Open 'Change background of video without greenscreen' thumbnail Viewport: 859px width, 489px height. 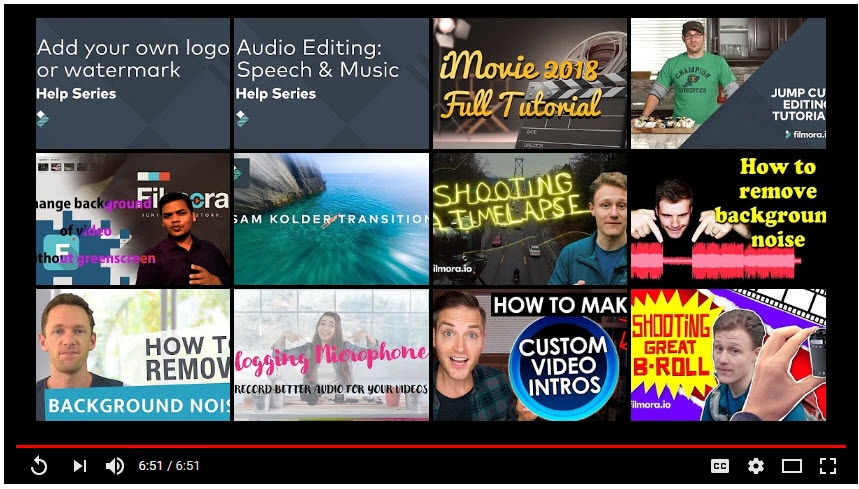[x=133, y=219]
